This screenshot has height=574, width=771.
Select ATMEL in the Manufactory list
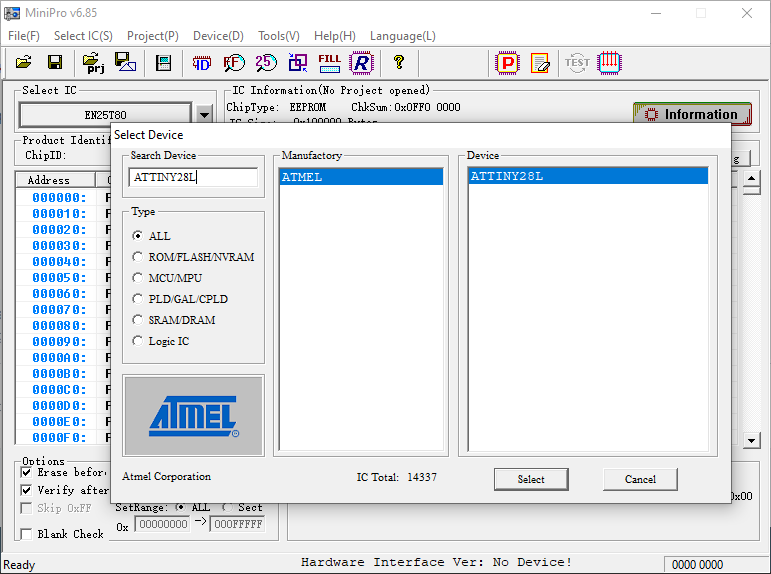pos(361,177)
